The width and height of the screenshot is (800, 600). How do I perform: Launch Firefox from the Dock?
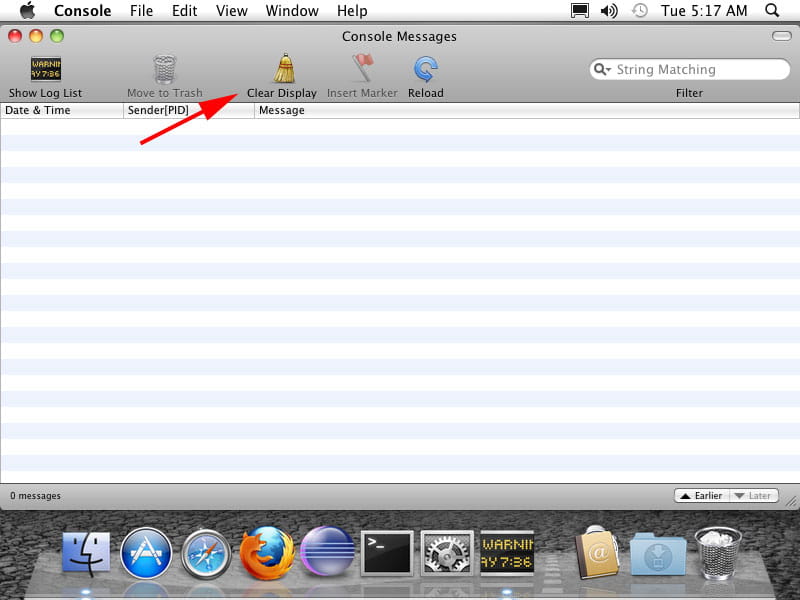click(267, 553)
